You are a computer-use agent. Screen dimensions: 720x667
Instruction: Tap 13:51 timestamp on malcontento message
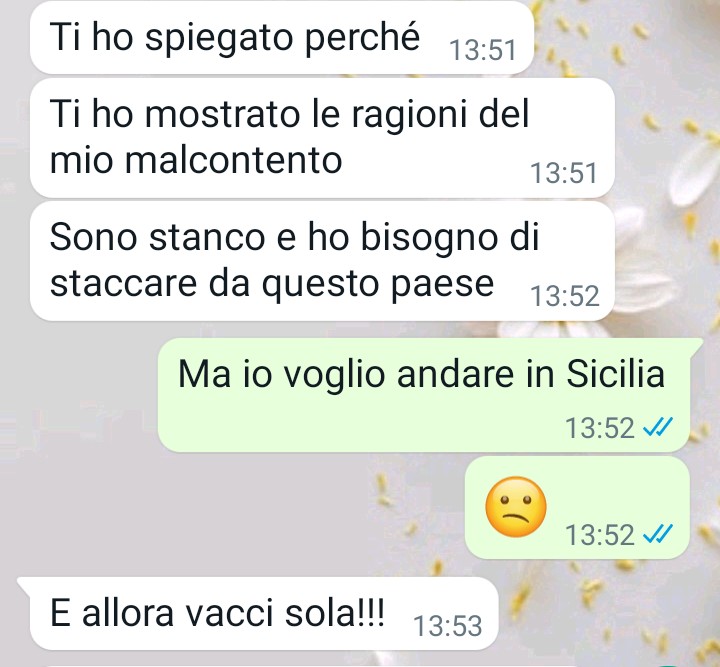(563, 173)
